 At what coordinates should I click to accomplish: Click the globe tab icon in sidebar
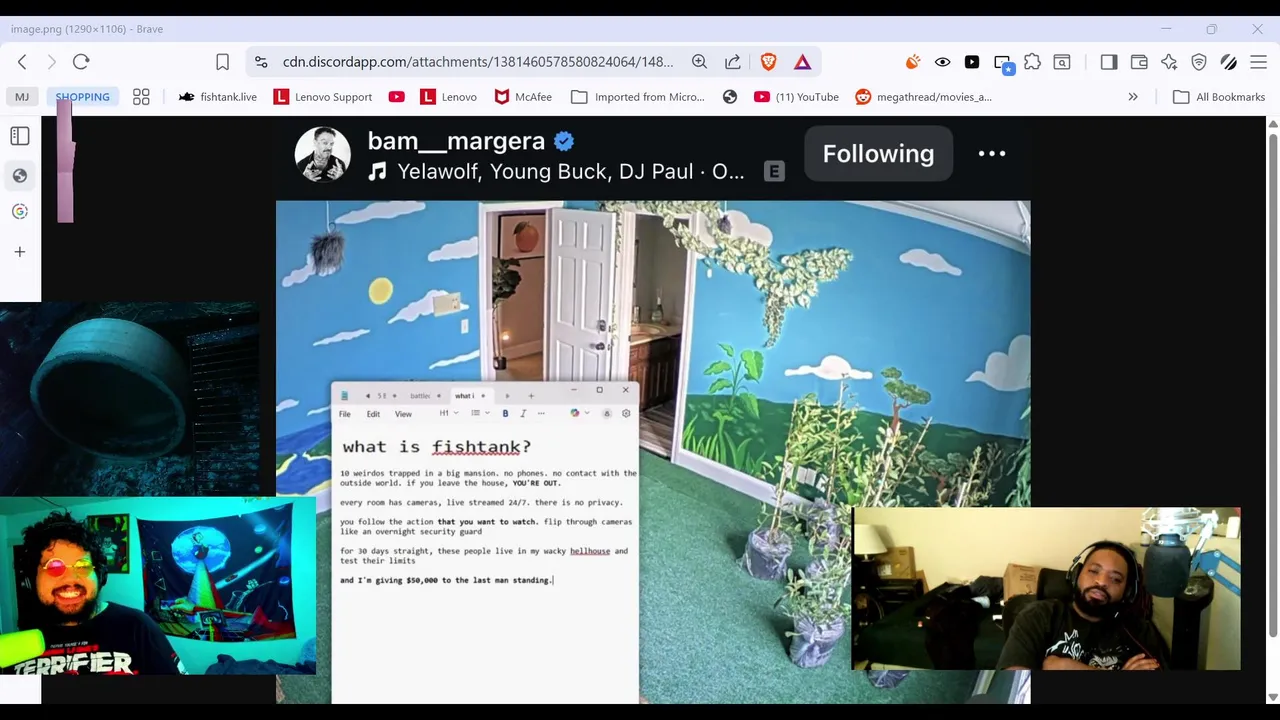pos(20,176)
